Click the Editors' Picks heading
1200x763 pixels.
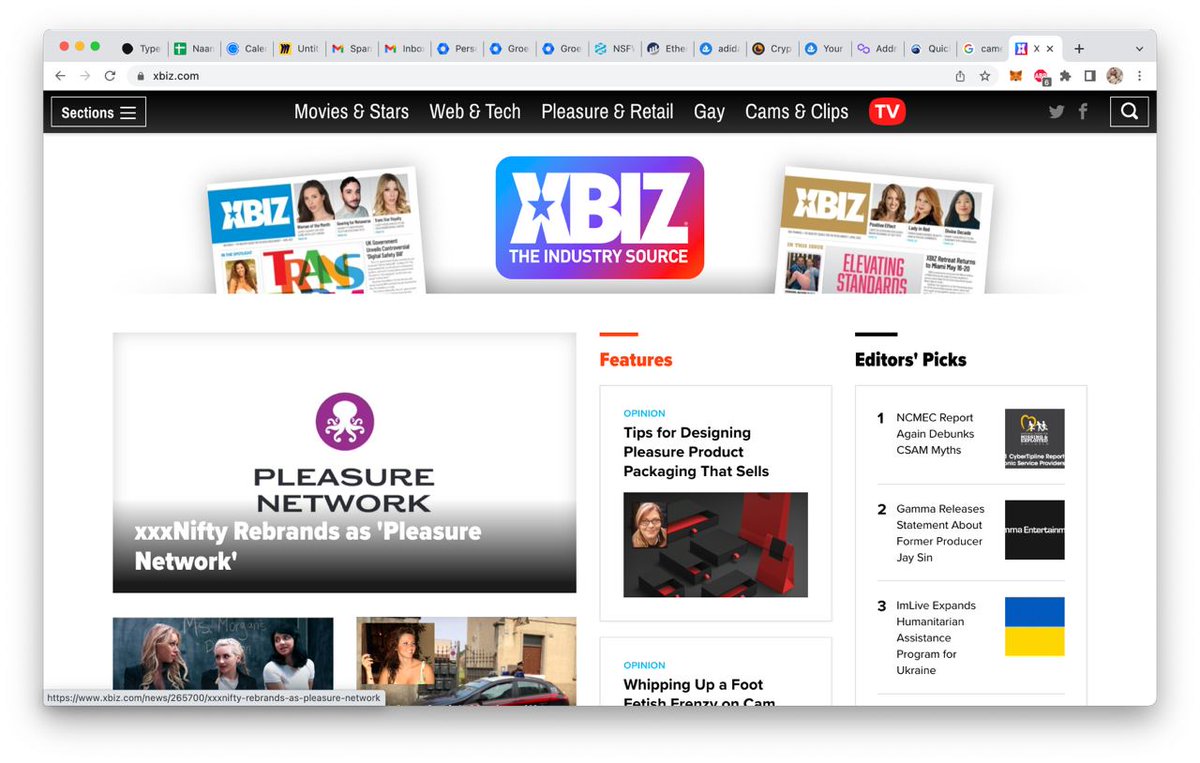(x=911, y=360)
